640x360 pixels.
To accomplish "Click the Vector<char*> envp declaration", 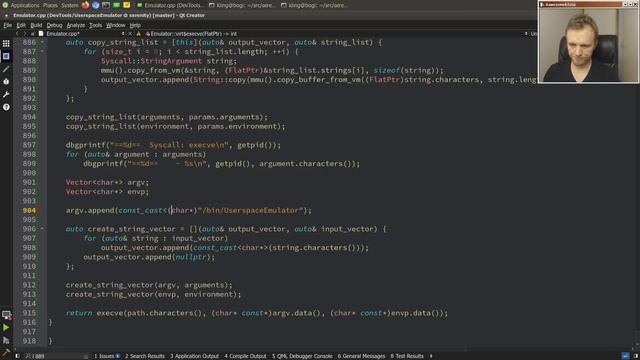I will tap(107, 191).
